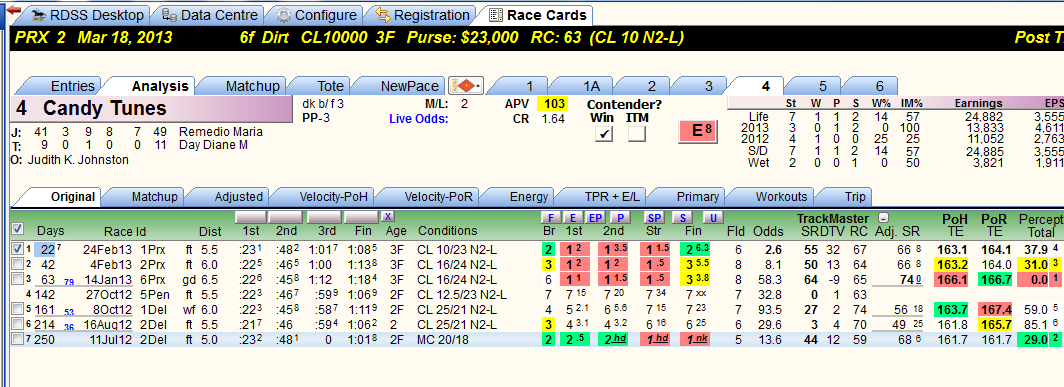Select the Race Cards tab
This screenshot has width=1064, height=387.
537,15
